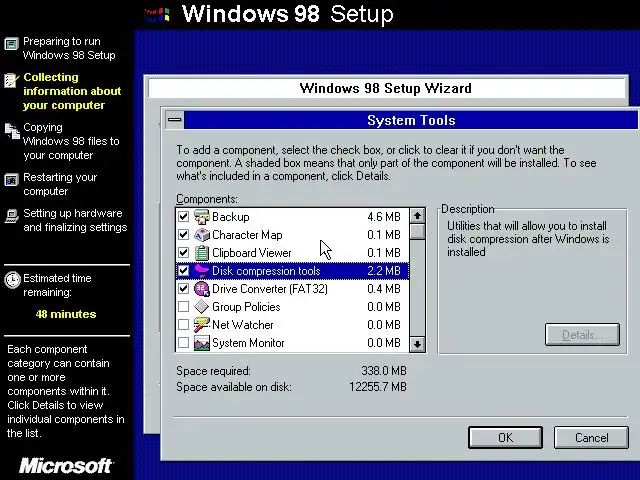Click the 48 minutes remaining text

click(66, 314)
